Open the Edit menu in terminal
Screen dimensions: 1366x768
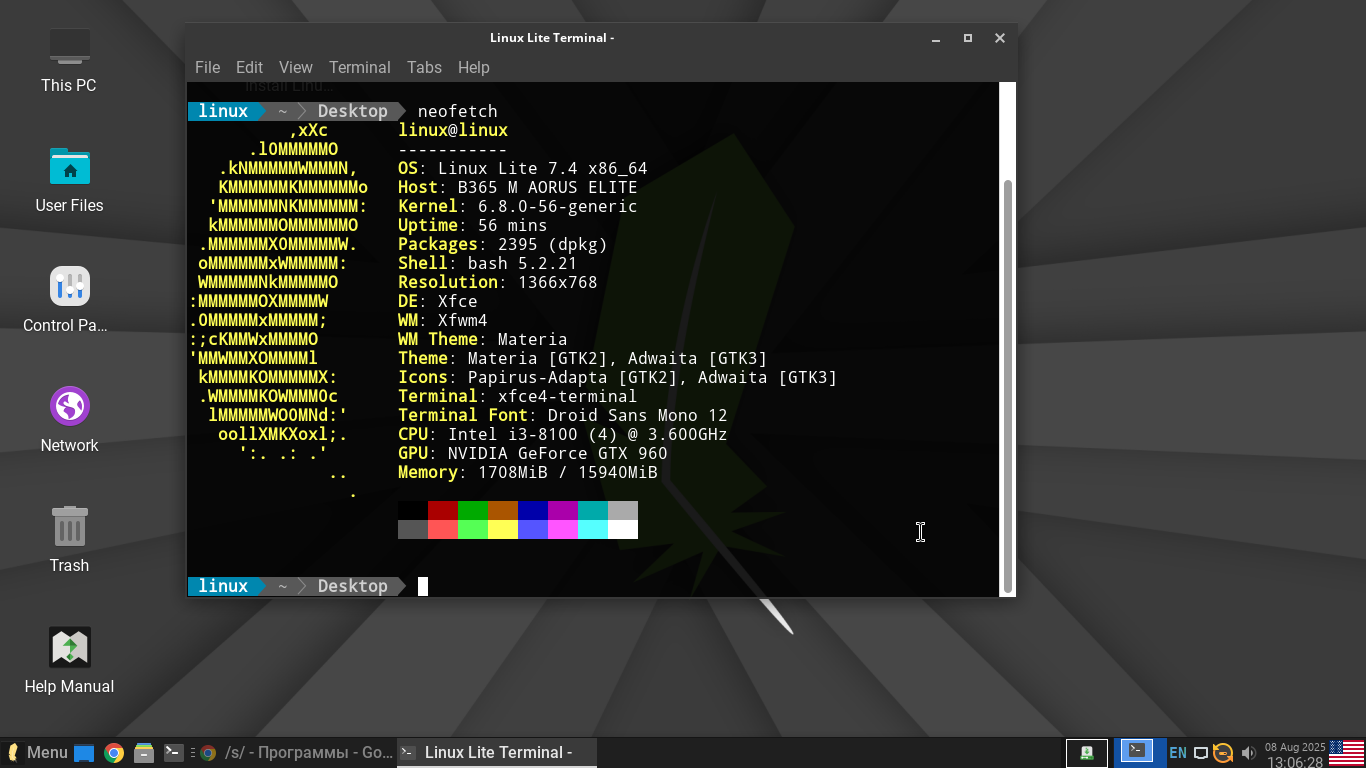pyautogui.click(x=249, y=67)
